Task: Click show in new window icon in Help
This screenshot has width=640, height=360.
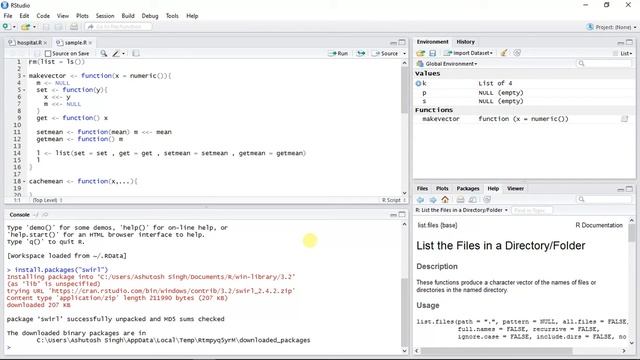Action: [473, 200]
